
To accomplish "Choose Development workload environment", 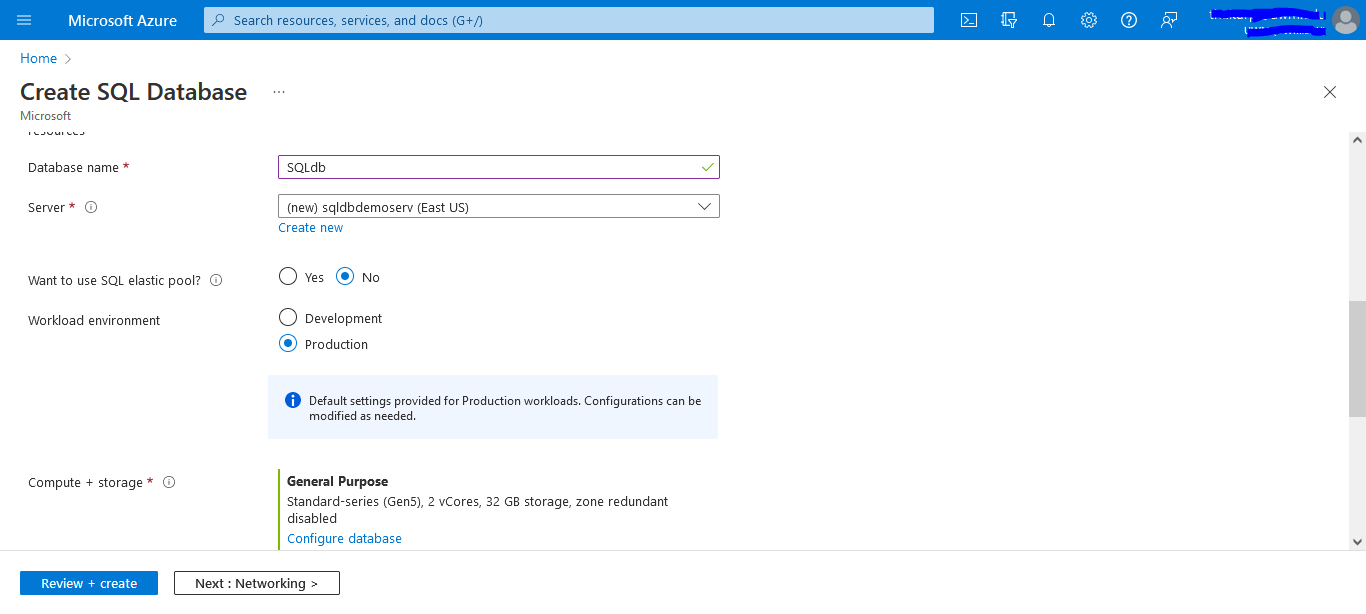I will (287, 317).
